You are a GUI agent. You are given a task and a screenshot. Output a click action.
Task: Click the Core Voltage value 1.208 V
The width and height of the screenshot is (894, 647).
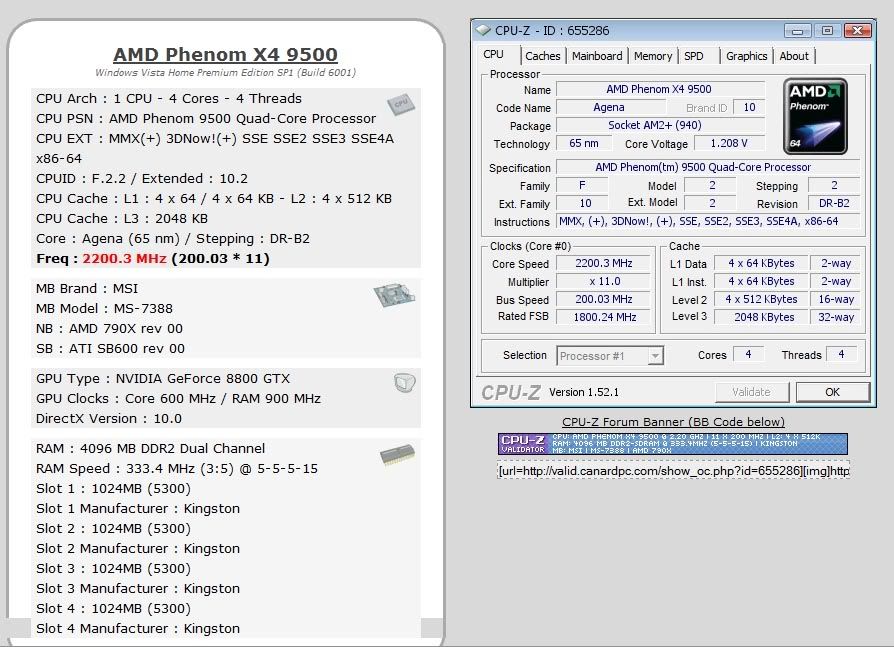(x=729, y=143)
